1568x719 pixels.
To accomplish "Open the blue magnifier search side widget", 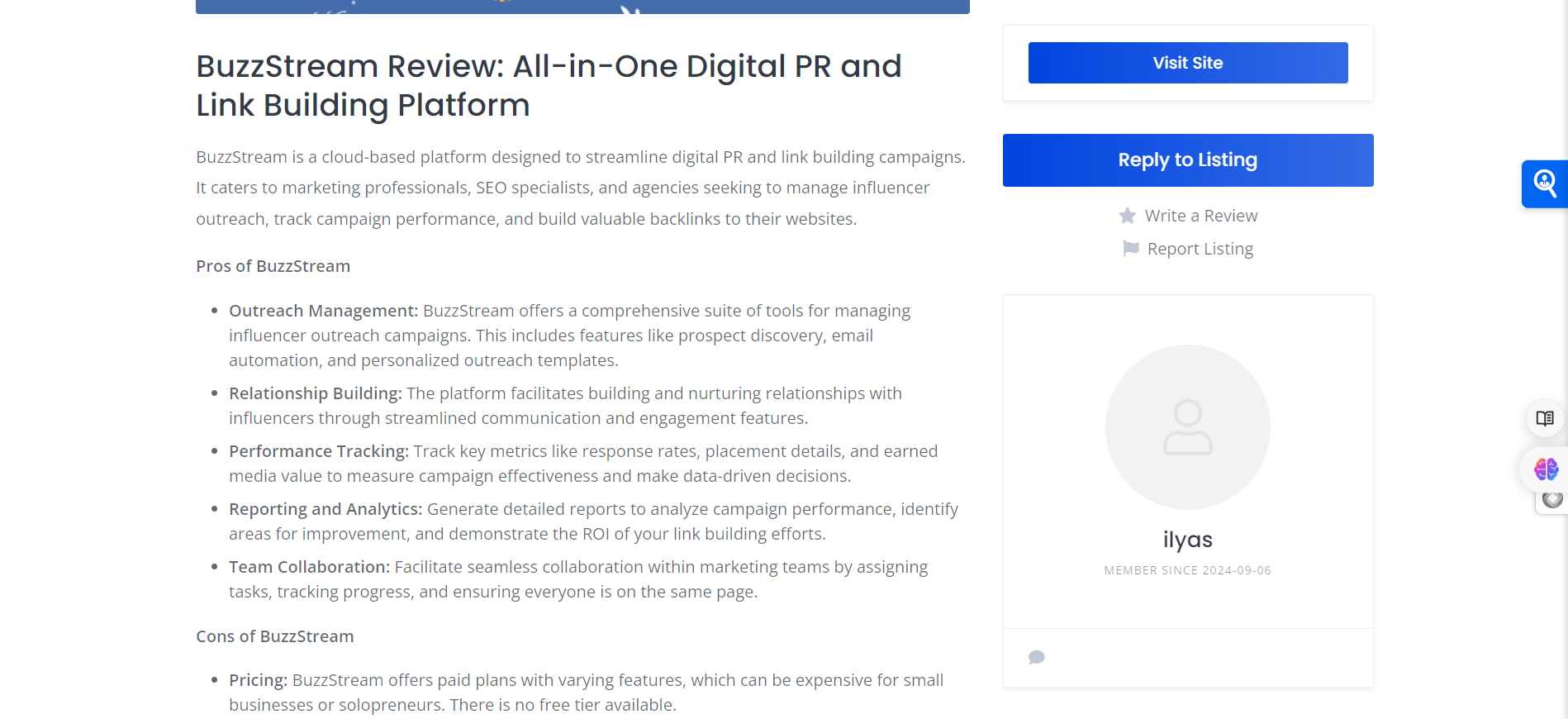I will [x=1544, y=183].
